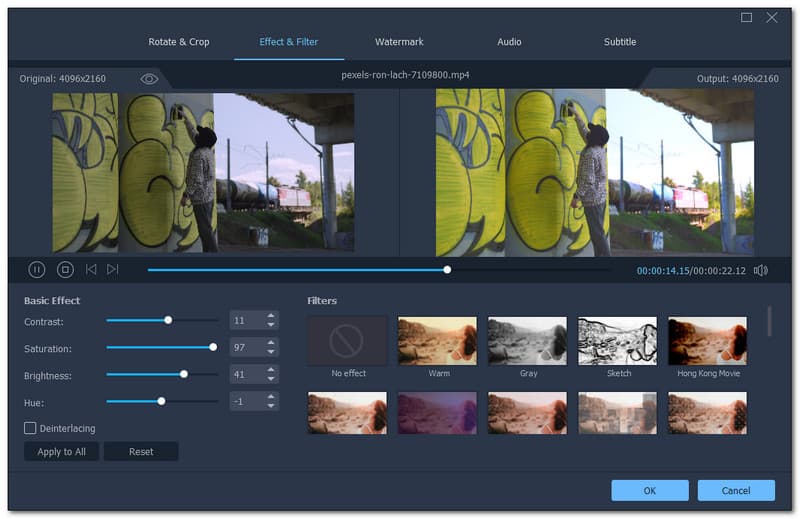Increase Brightness value with up arrow
Screen dimensions: 800x519
coord(270,369)
